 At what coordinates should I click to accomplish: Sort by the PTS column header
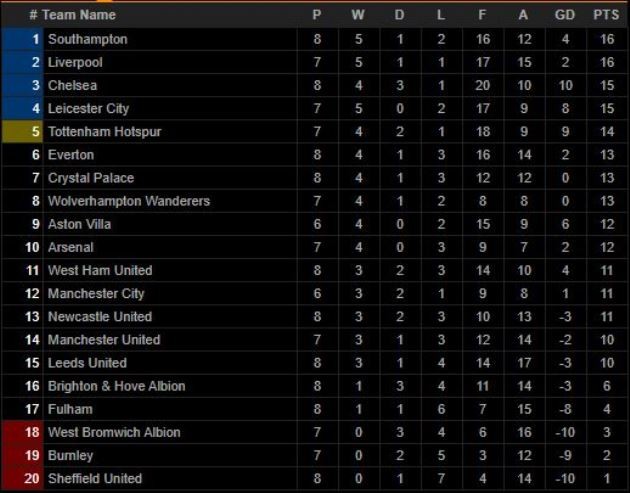(x=606, y=15)
